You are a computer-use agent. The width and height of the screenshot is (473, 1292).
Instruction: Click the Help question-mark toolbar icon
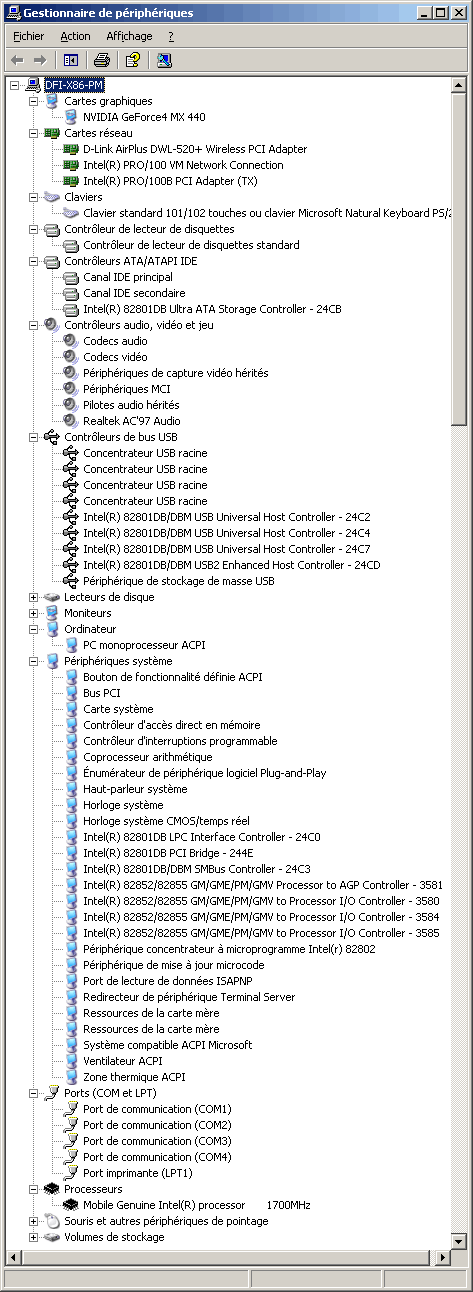[133, 60]
